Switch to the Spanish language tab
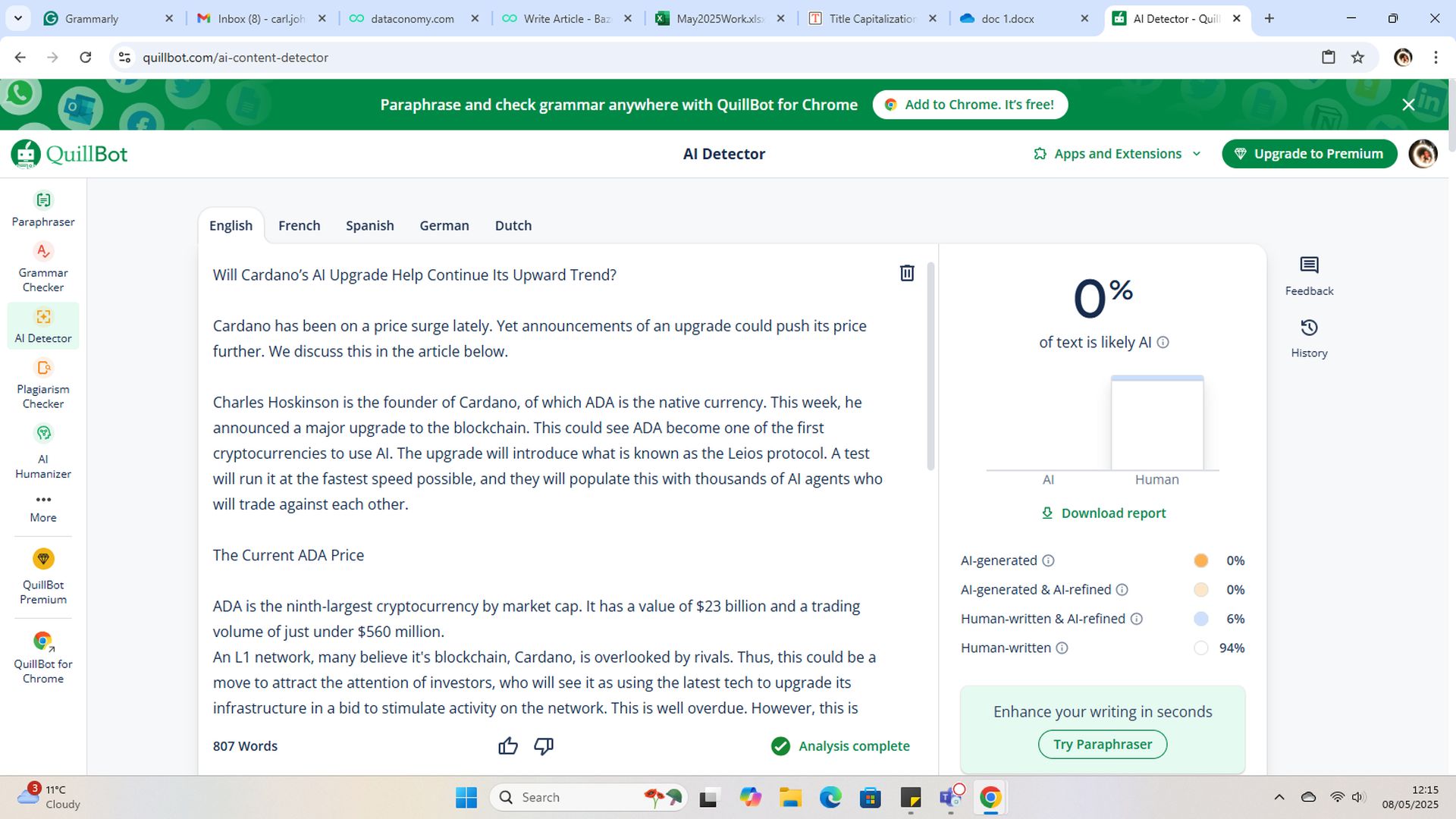 click(369, 226)
